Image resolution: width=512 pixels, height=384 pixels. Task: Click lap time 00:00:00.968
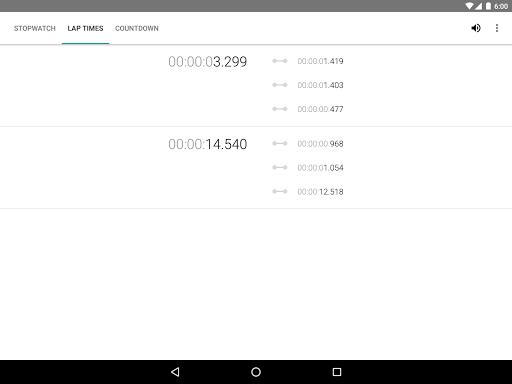(x=320, y=144)
